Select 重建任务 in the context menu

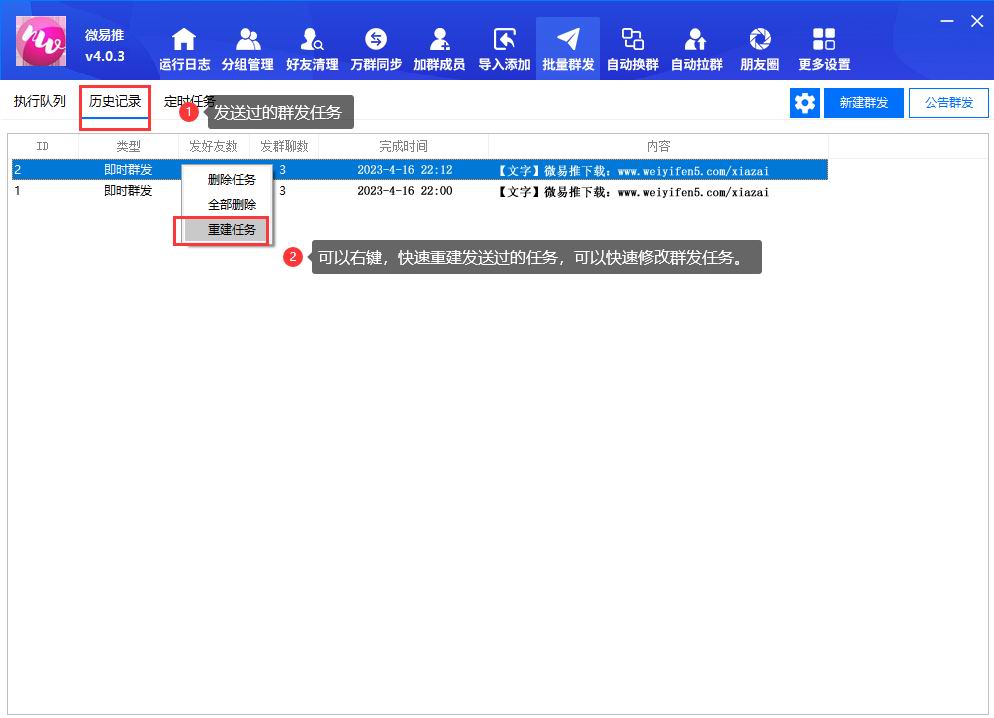pyautogui.click(x=231, y=230)
